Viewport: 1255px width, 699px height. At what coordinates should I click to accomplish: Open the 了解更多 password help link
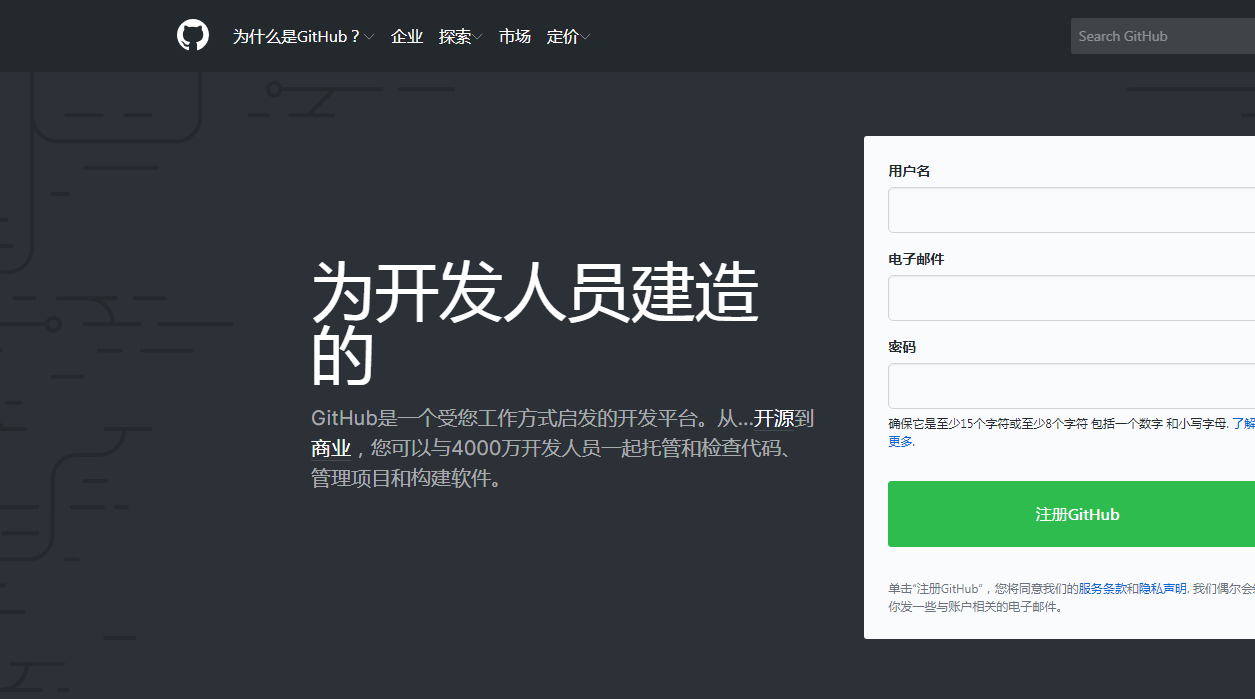899,440
